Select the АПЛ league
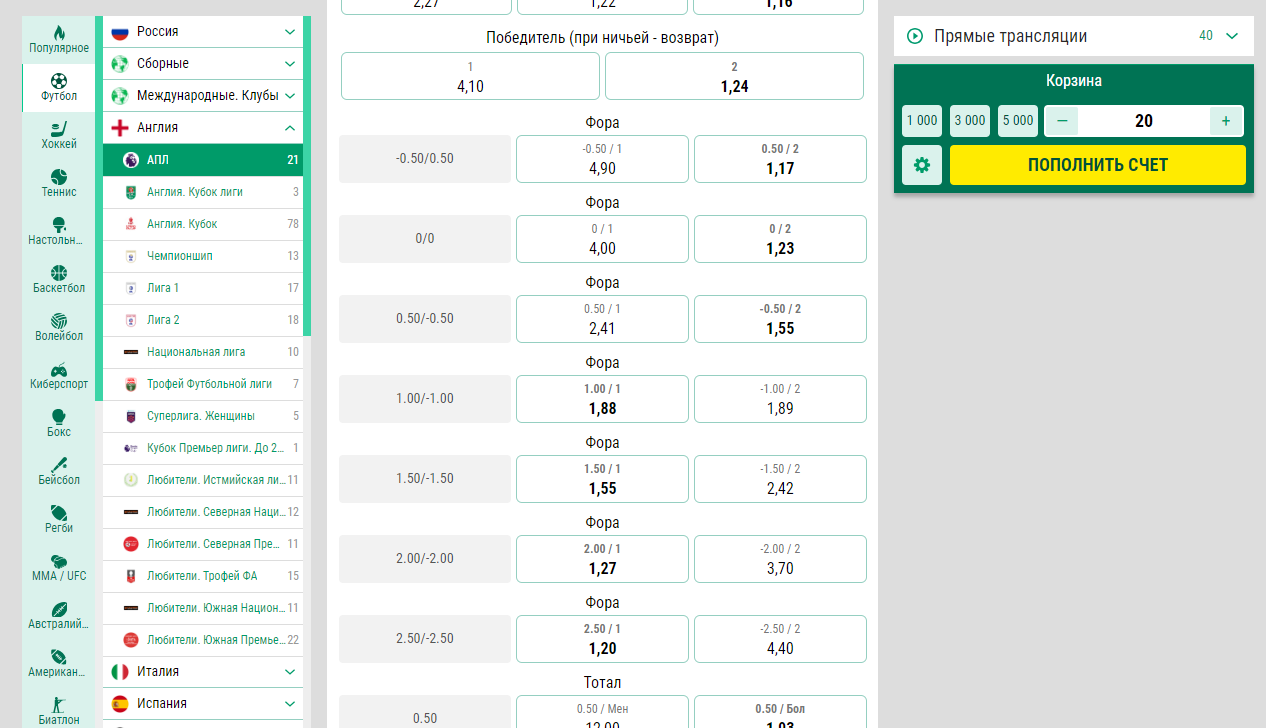 pos(203,160)
